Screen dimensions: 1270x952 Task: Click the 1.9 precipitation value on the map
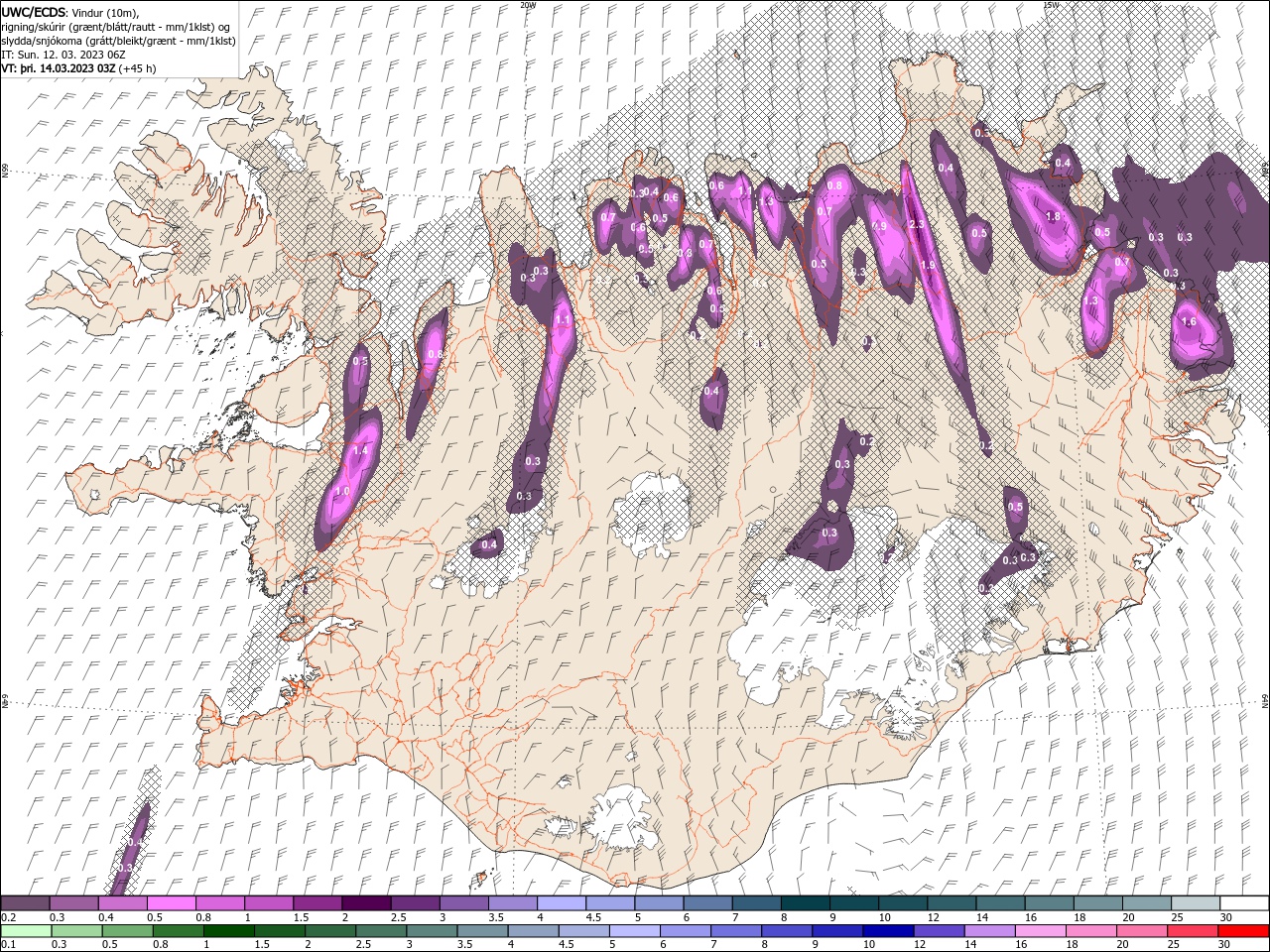928,266
